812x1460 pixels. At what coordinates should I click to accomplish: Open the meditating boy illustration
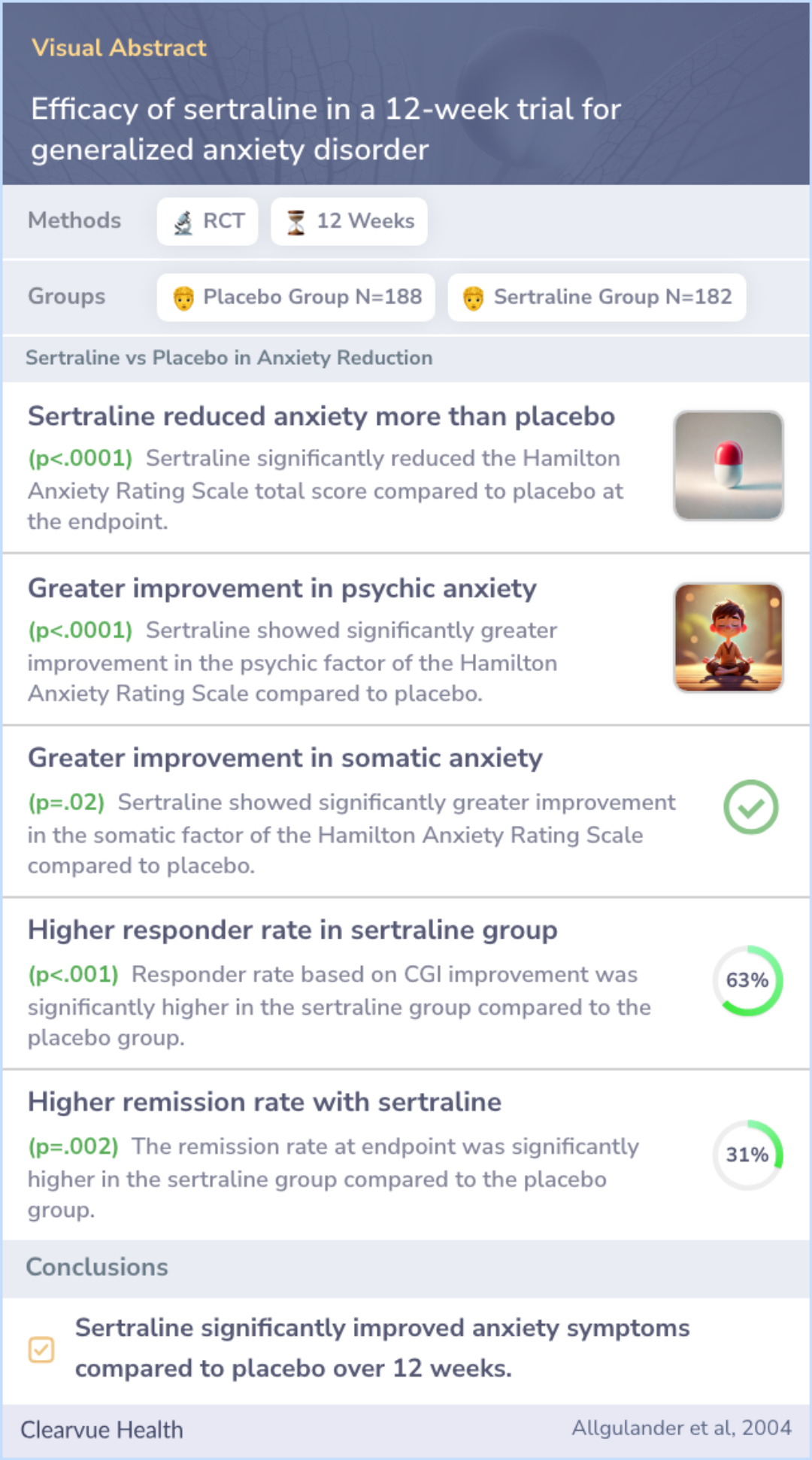tap(729, 638)
